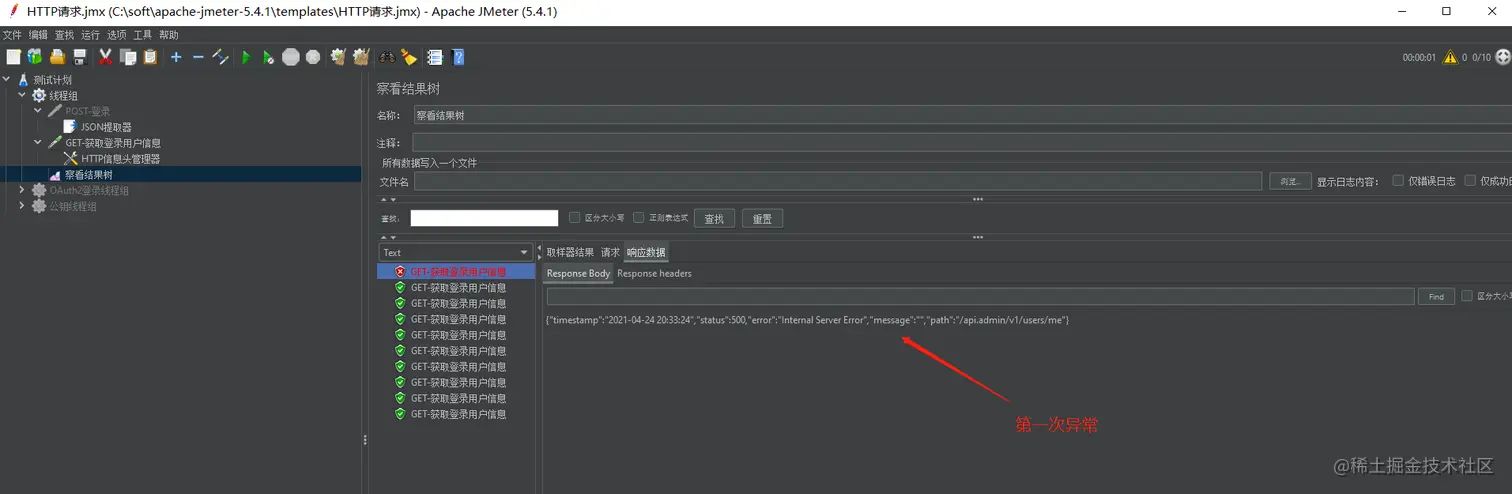Screen dimensions: 1512x494
Task: Clear results with the single broom-gear icon
Action: (x=338, y=57)
